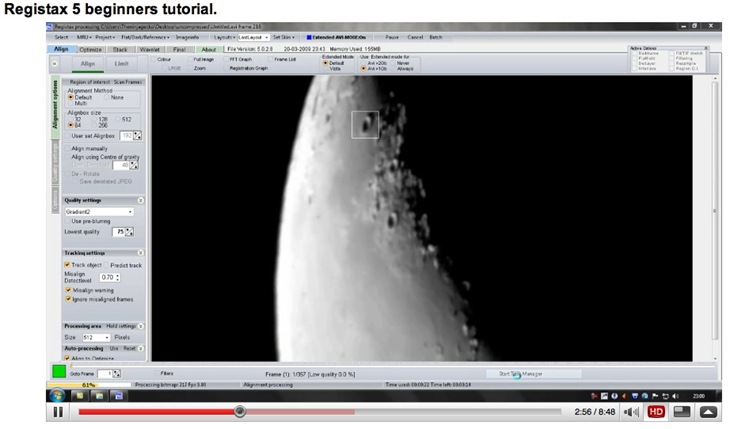The image size is (730, 429).
Task: Enable the Registration Graph checkbox
Action: [x=226, y=68]
